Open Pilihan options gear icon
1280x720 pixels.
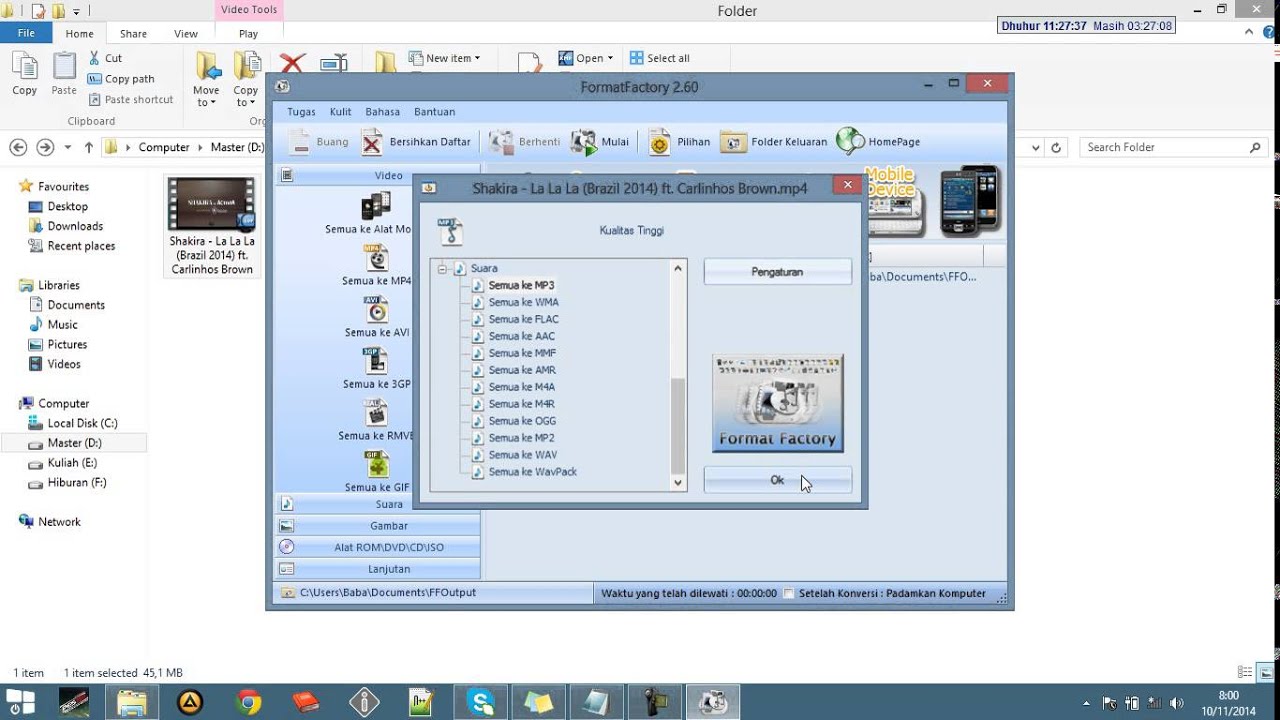(659, 142)
